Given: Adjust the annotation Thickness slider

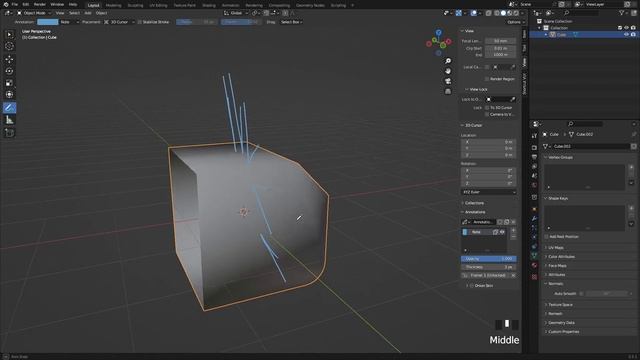Looking at the screenshot, I should tap(489, 267).
